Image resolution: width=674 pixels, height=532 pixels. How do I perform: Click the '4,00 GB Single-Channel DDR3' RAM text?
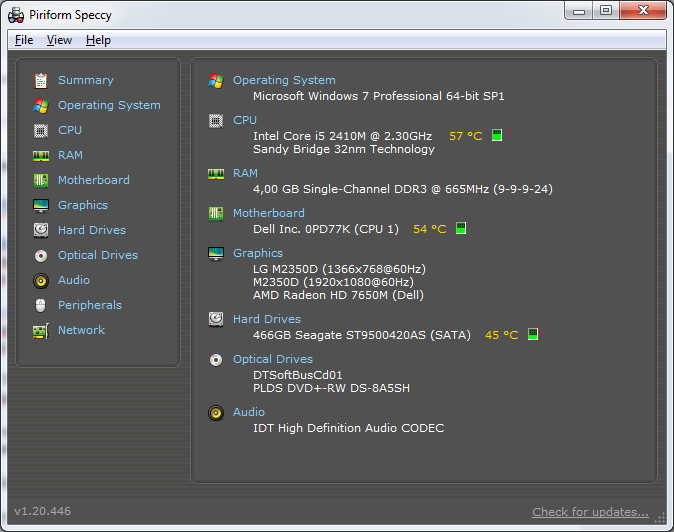click(340, 189)
